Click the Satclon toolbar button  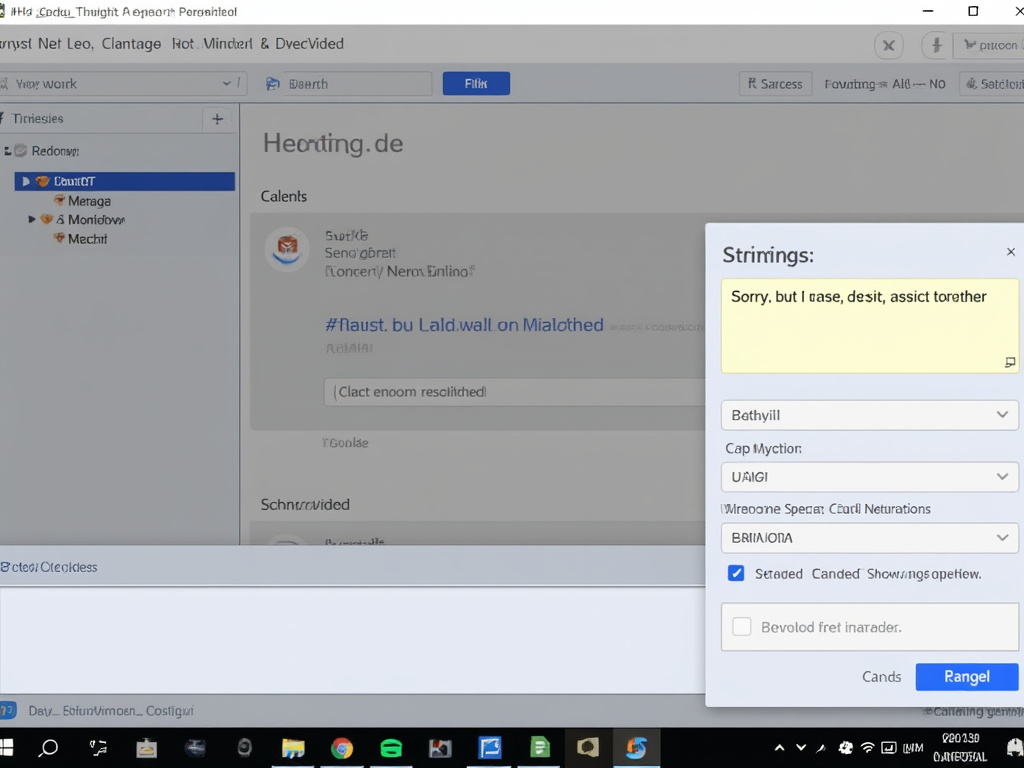(x=993, y=84)
